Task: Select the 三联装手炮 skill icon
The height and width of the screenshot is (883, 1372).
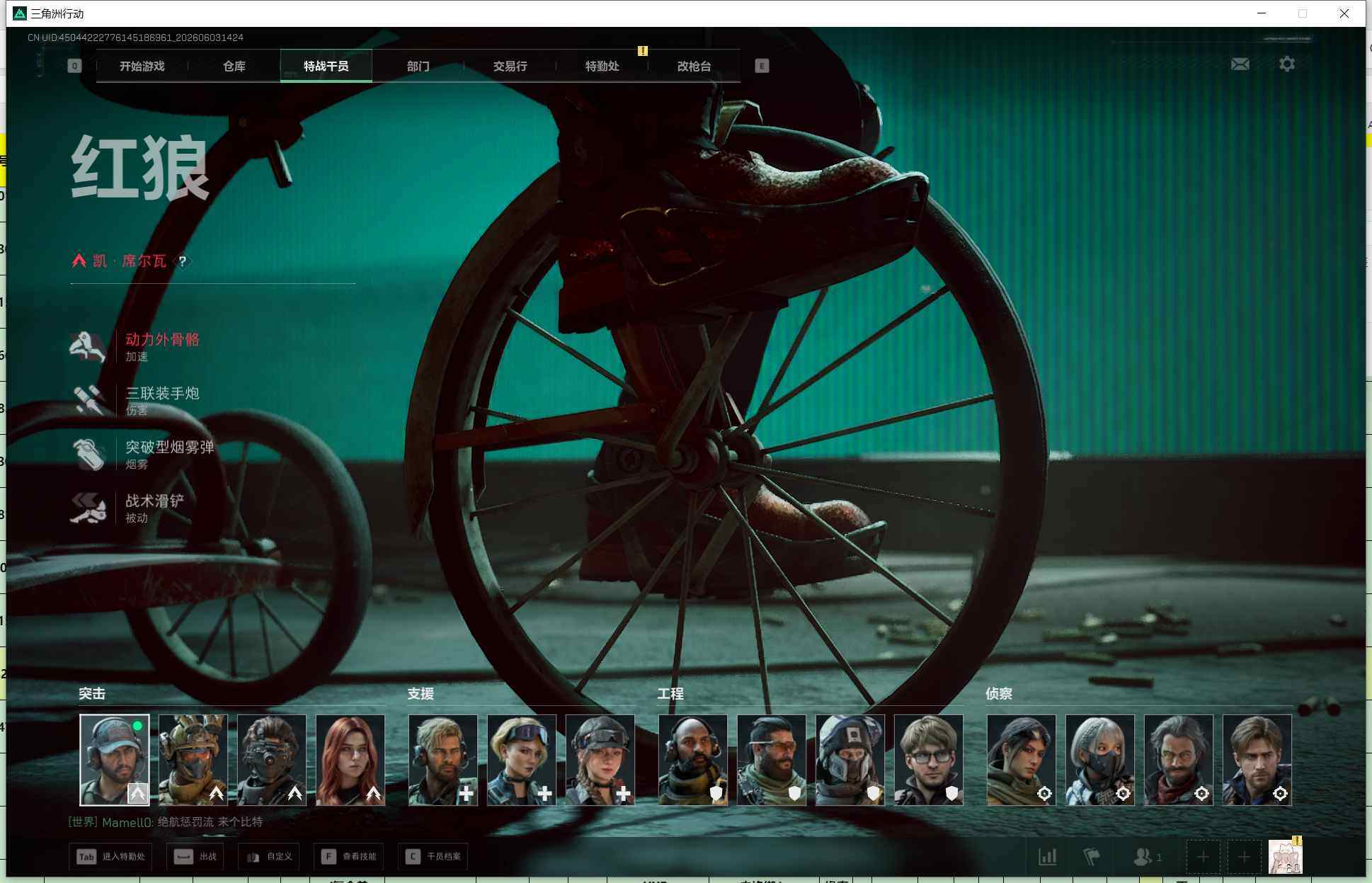Action: point(88,400)
